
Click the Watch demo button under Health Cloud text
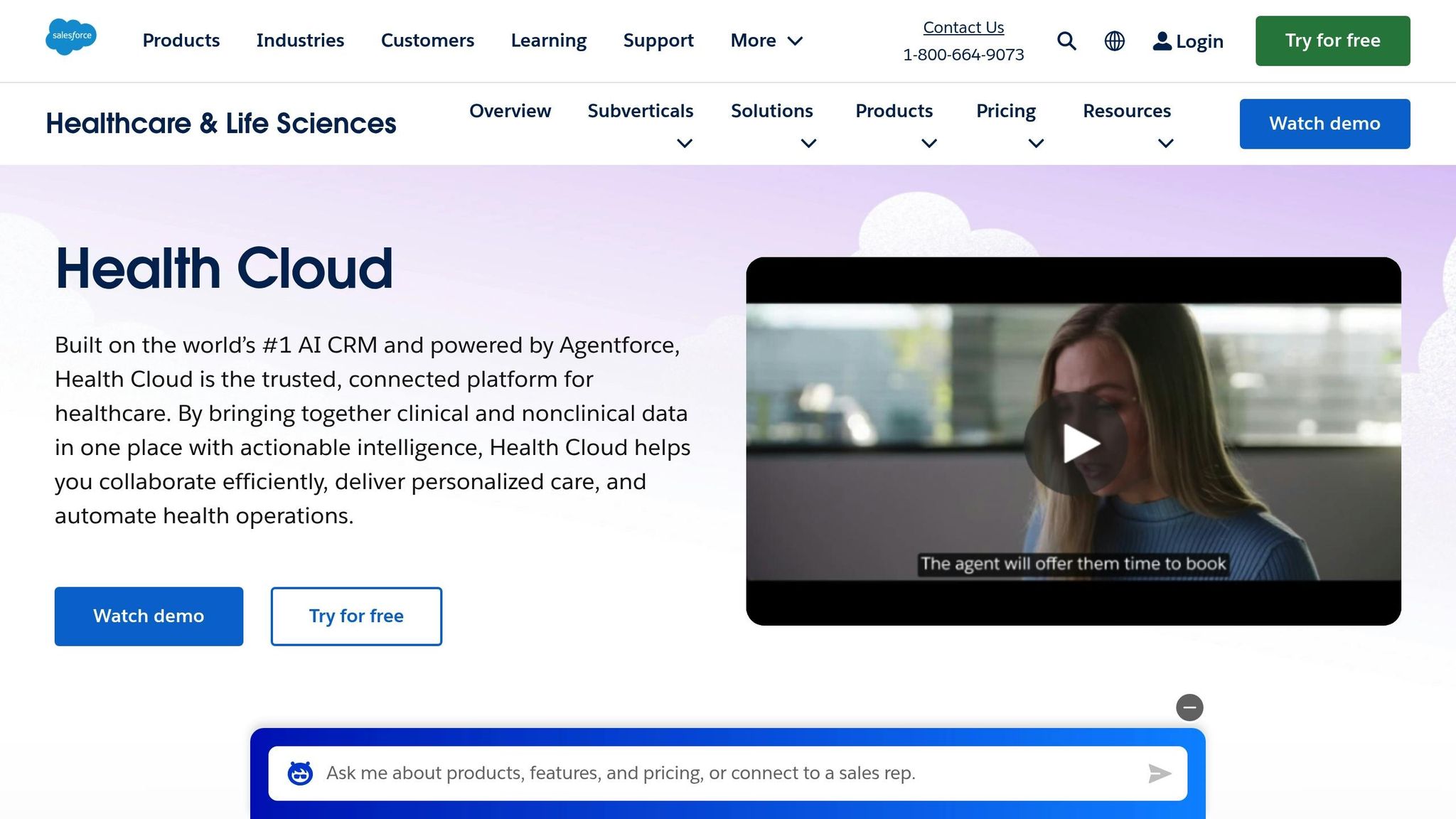[x=149, y=616]
